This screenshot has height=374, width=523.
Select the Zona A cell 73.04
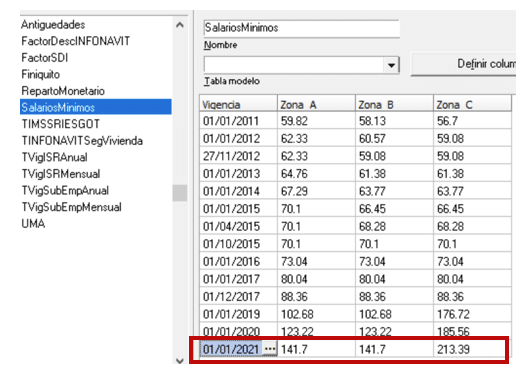click(316, 261)
